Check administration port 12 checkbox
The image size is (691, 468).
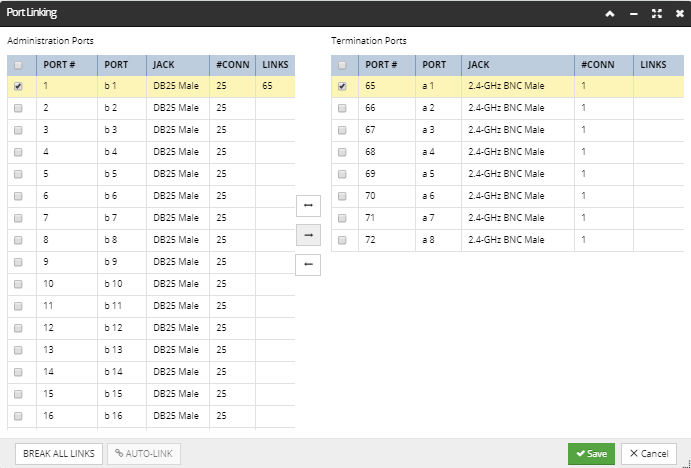point(18,328)
